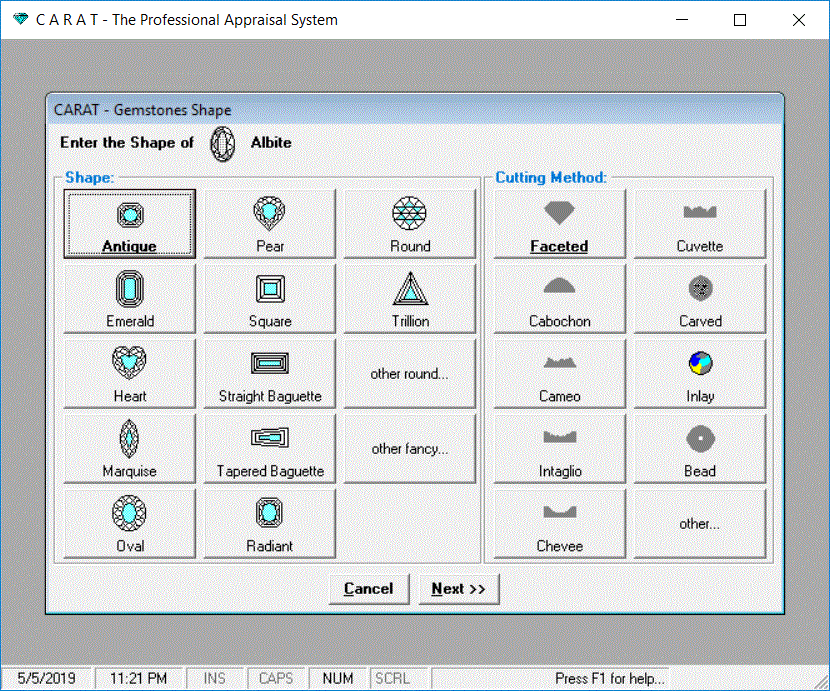Expand the 'other round...' shape list

[x=410, y=374]
